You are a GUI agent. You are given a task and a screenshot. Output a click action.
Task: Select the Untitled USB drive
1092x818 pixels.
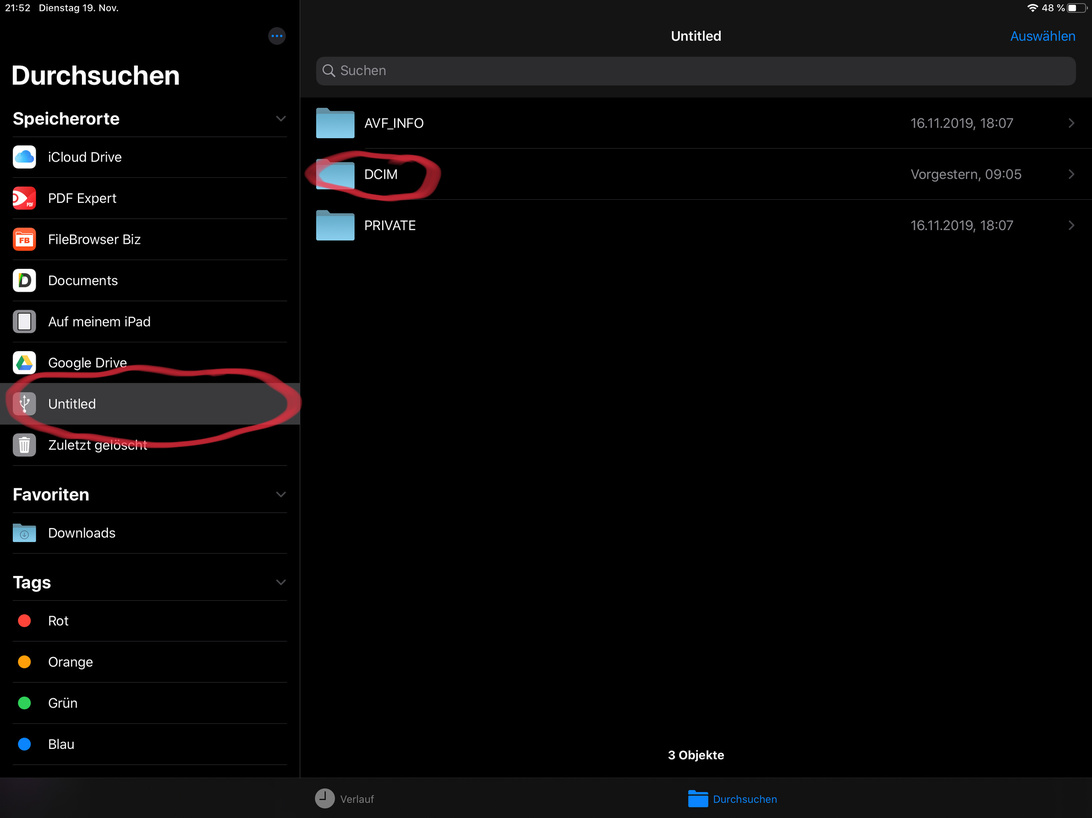click(x=72, y=404)
